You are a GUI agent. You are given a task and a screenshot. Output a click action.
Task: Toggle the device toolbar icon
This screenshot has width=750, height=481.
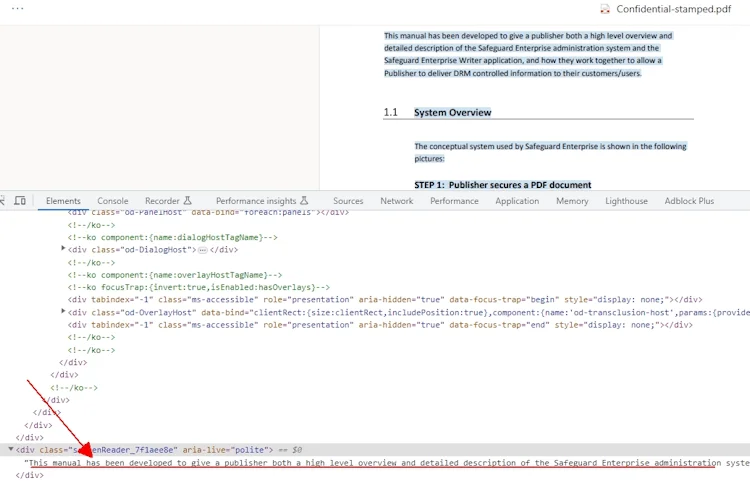coord(20,201)
